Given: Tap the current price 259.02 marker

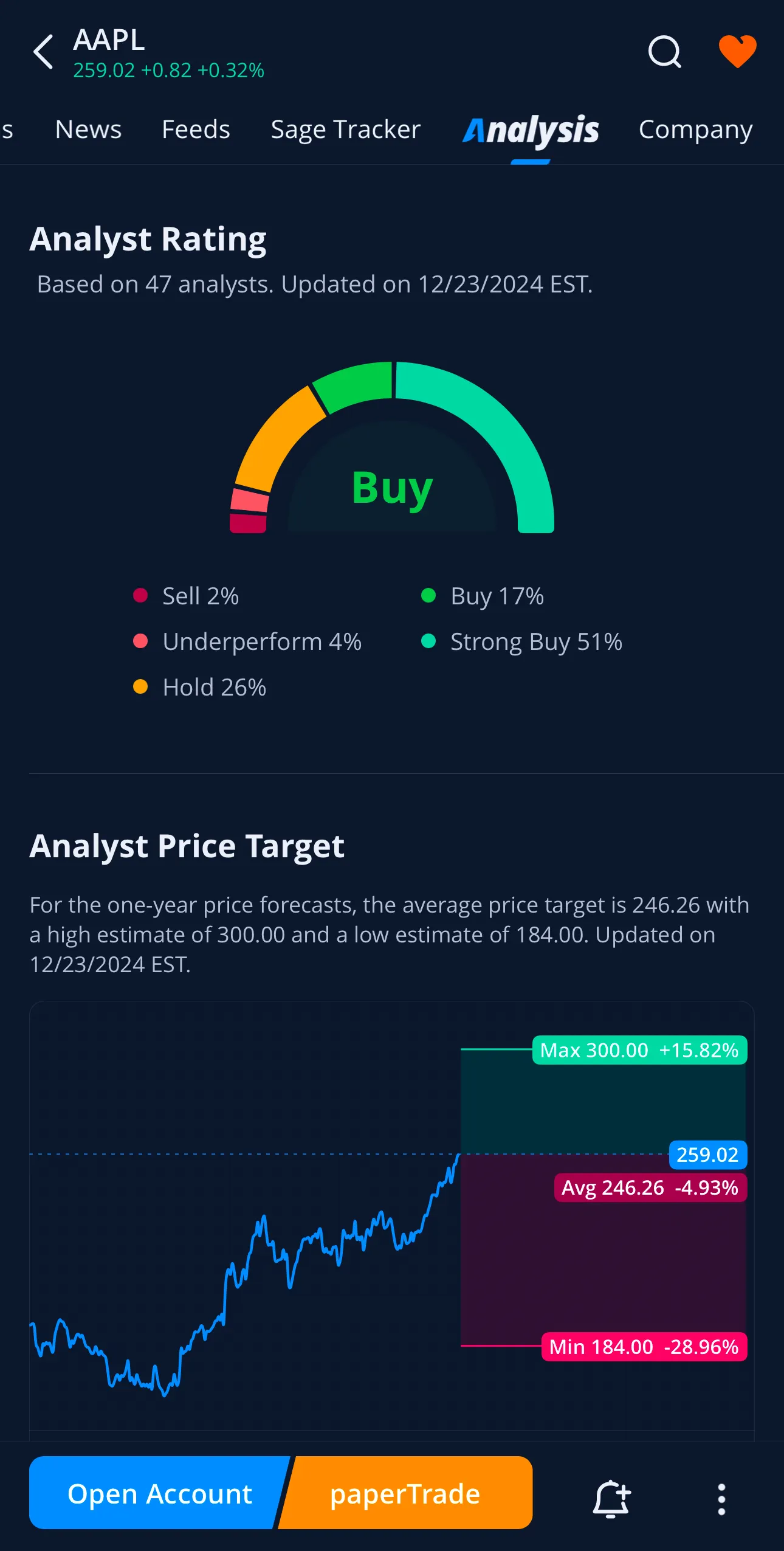Looking at the screenshot, I should pyautogui.click(x=707, y=1155).
